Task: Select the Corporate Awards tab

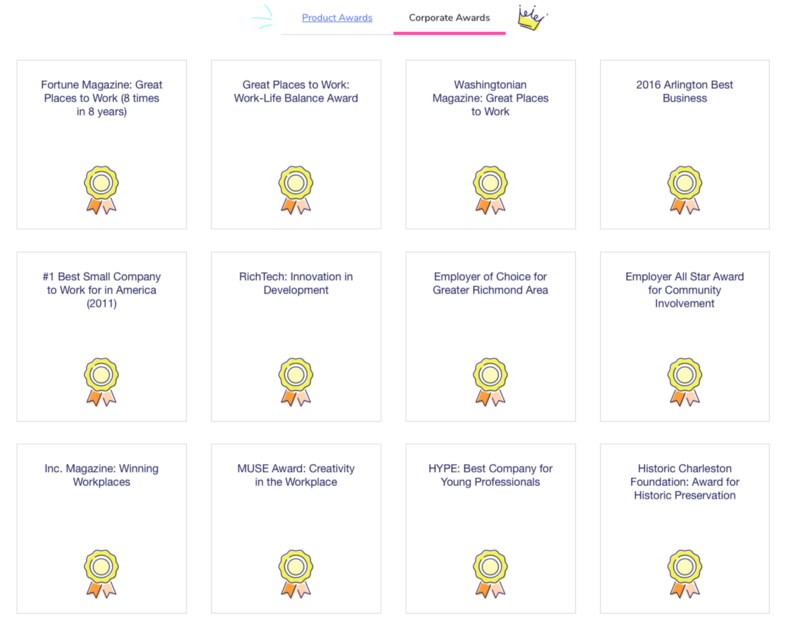Action: 449,18
